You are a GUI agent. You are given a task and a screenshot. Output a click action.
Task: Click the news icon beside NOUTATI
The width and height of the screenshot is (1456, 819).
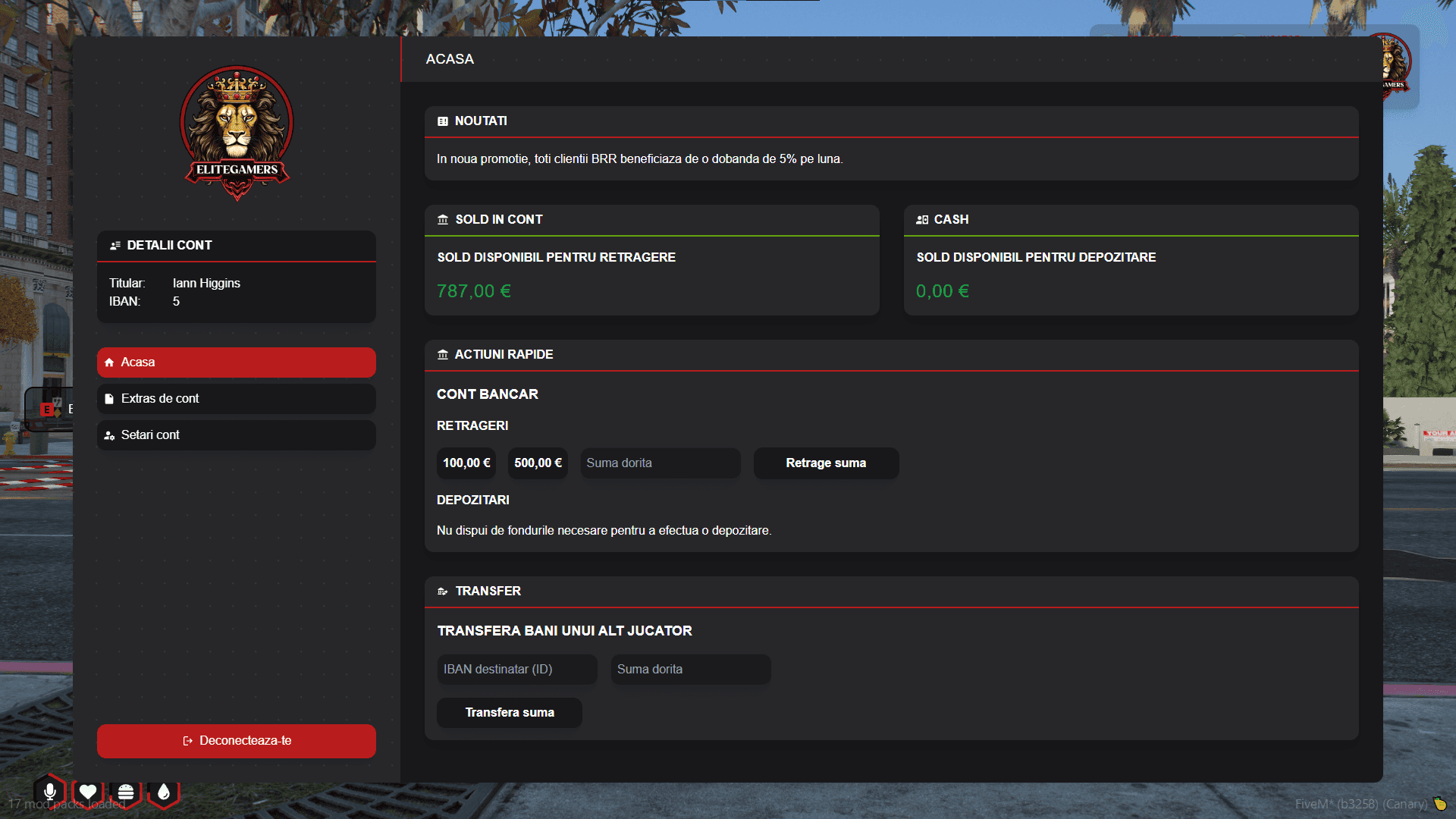(x=443, y=121)
